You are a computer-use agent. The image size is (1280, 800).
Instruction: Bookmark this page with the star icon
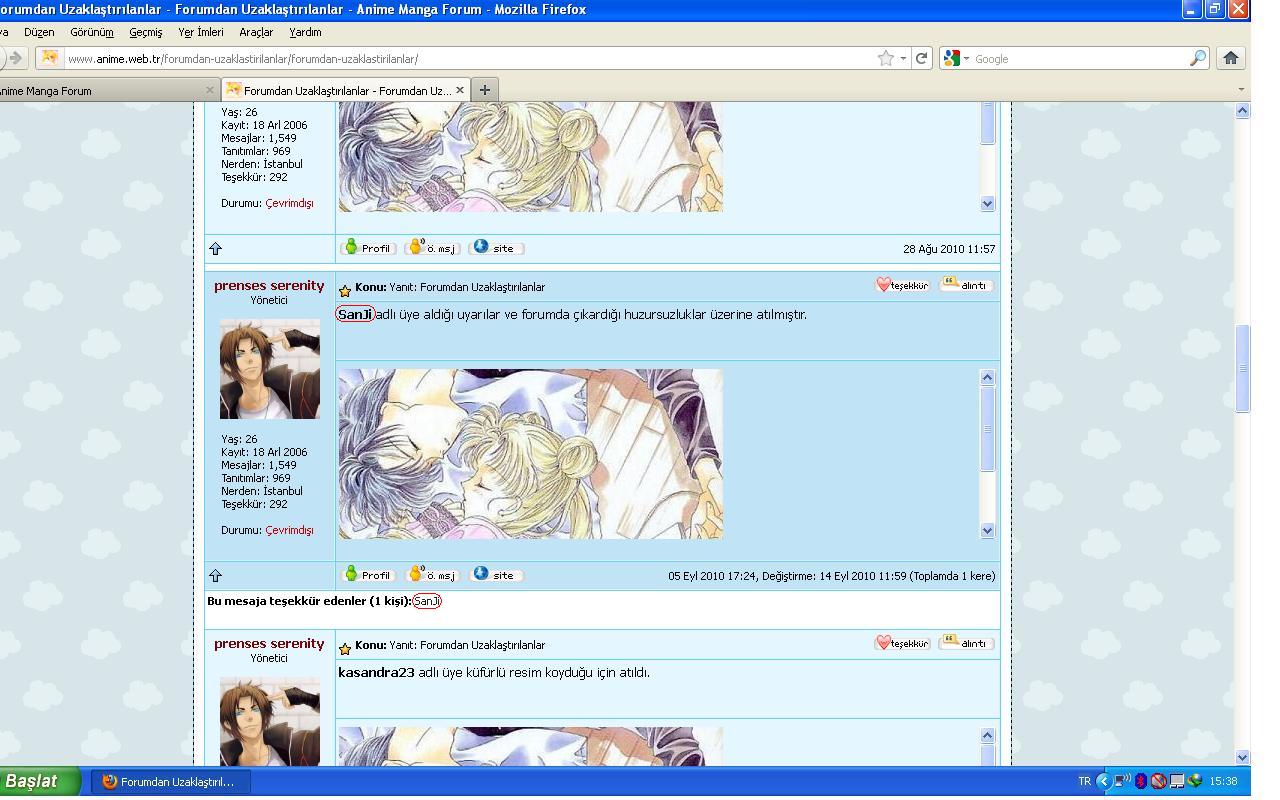885,58
